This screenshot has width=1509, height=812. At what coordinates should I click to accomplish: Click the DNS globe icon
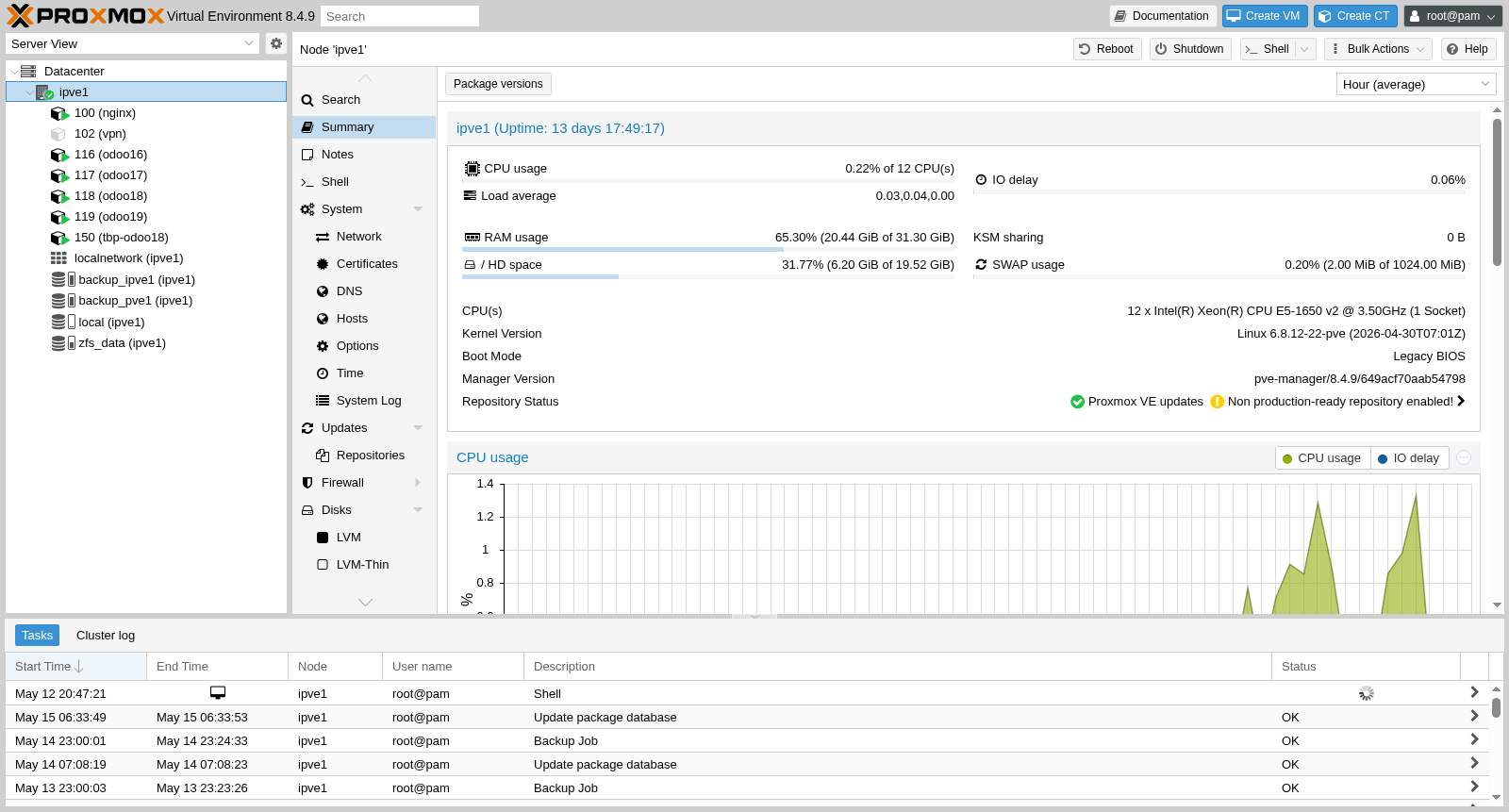click(x=323, y=291)
